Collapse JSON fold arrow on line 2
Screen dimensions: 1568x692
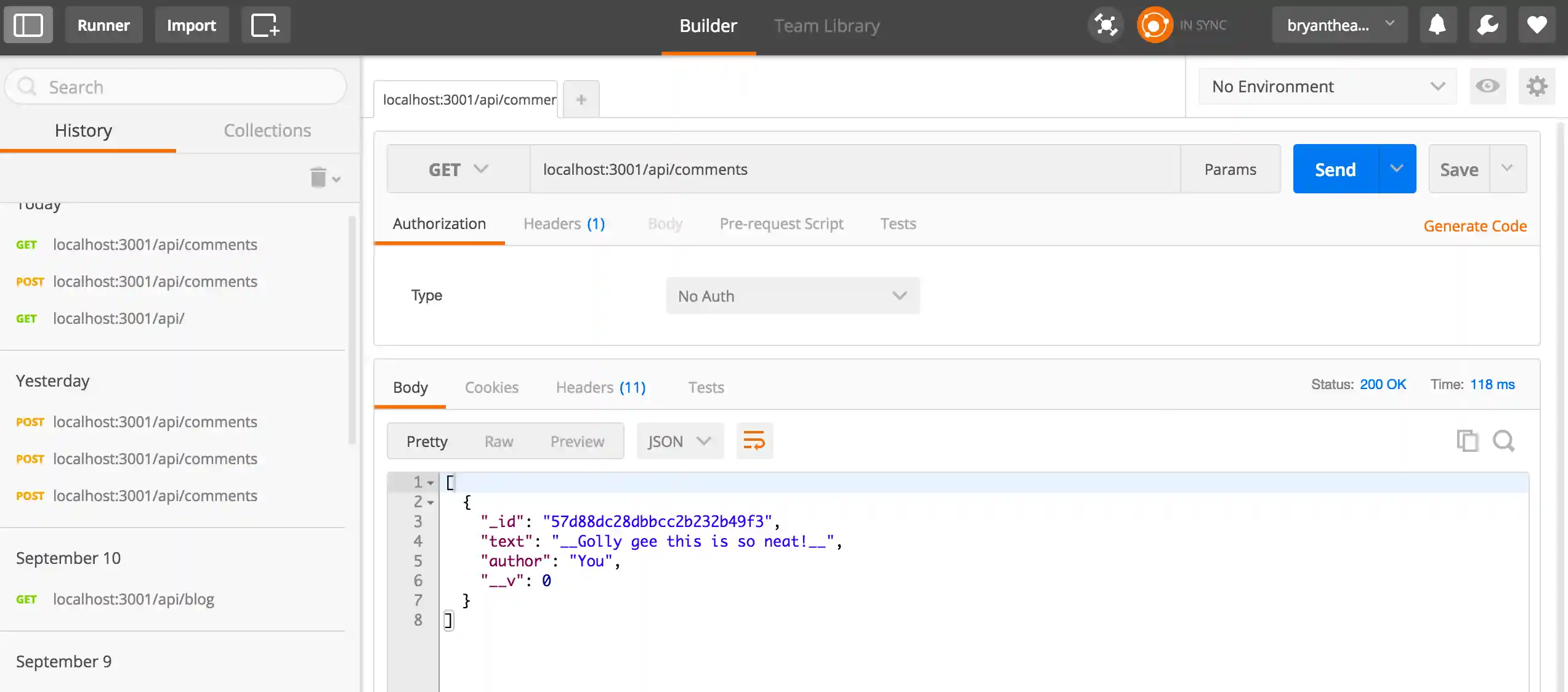pyautogui.click(x=430, y=502)
